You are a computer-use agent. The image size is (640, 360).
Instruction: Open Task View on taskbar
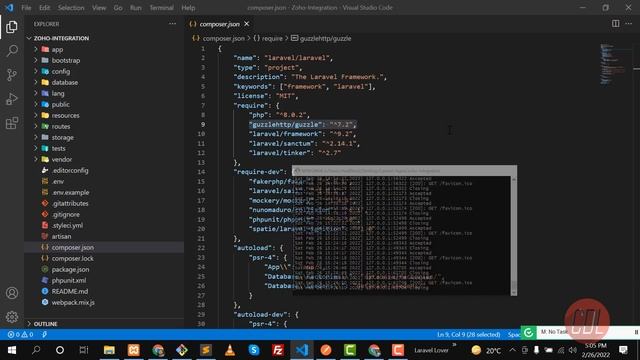[84, 350]
